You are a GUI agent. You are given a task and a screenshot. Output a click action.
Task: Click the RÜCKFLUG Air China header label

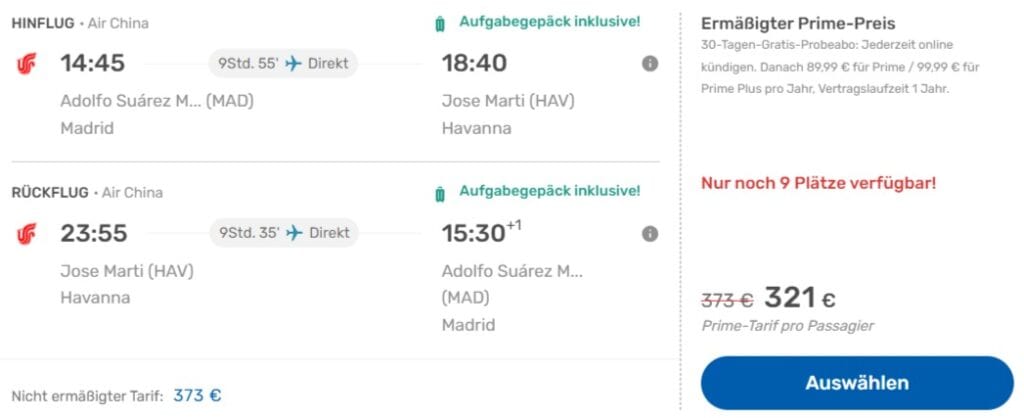coord(87,192)
